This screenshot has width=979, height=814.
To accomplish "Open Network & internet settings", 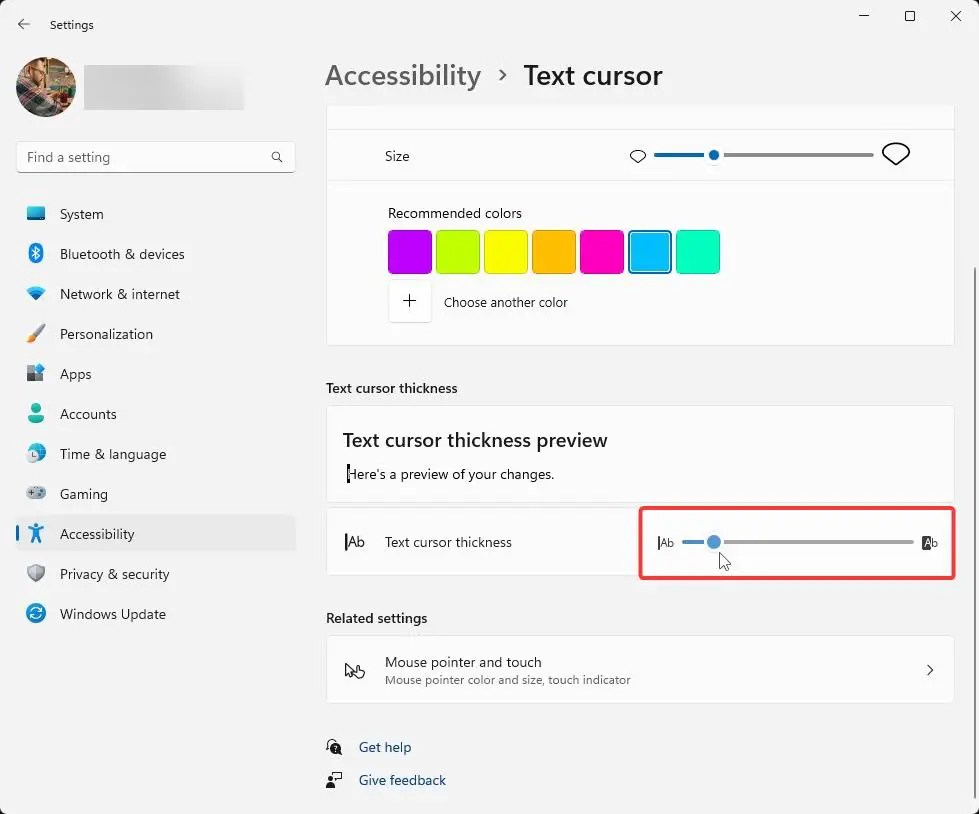I will point(155,294).
